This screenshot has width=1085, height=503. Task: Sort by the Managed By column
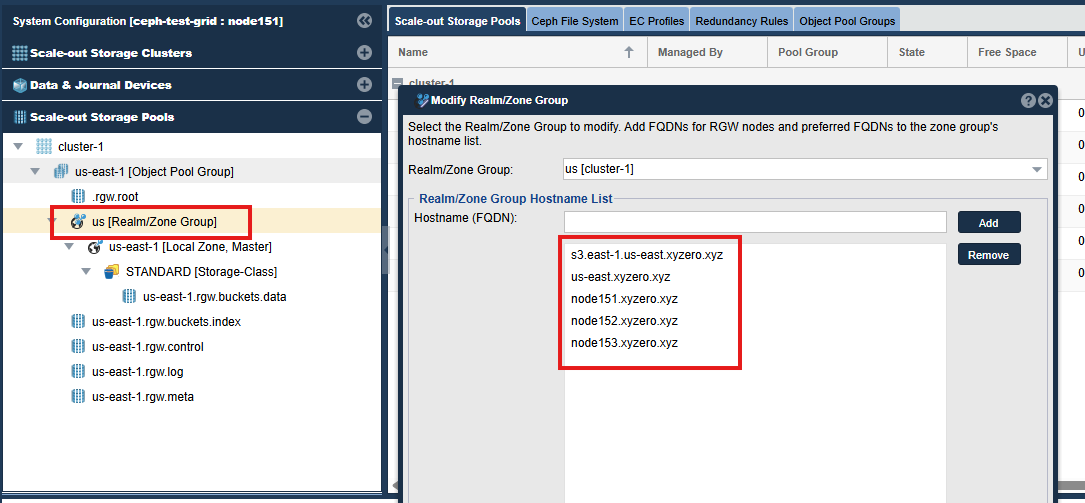pos(708,52)
